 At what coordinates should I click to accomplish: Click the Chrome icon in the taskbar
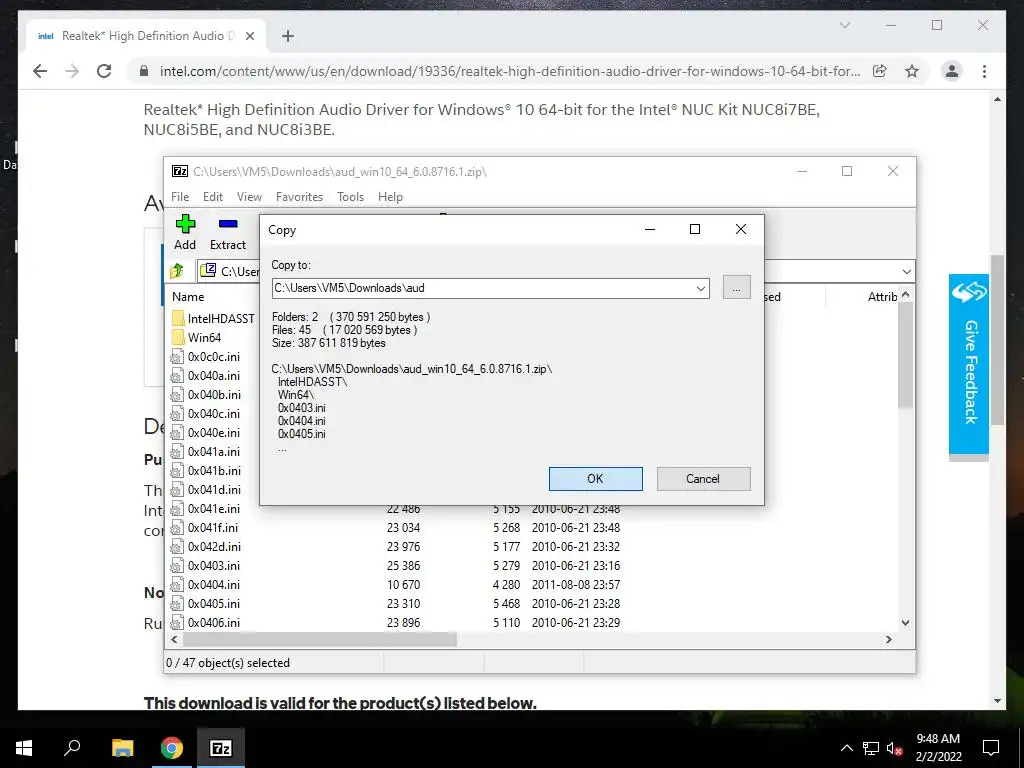[172, 748]
